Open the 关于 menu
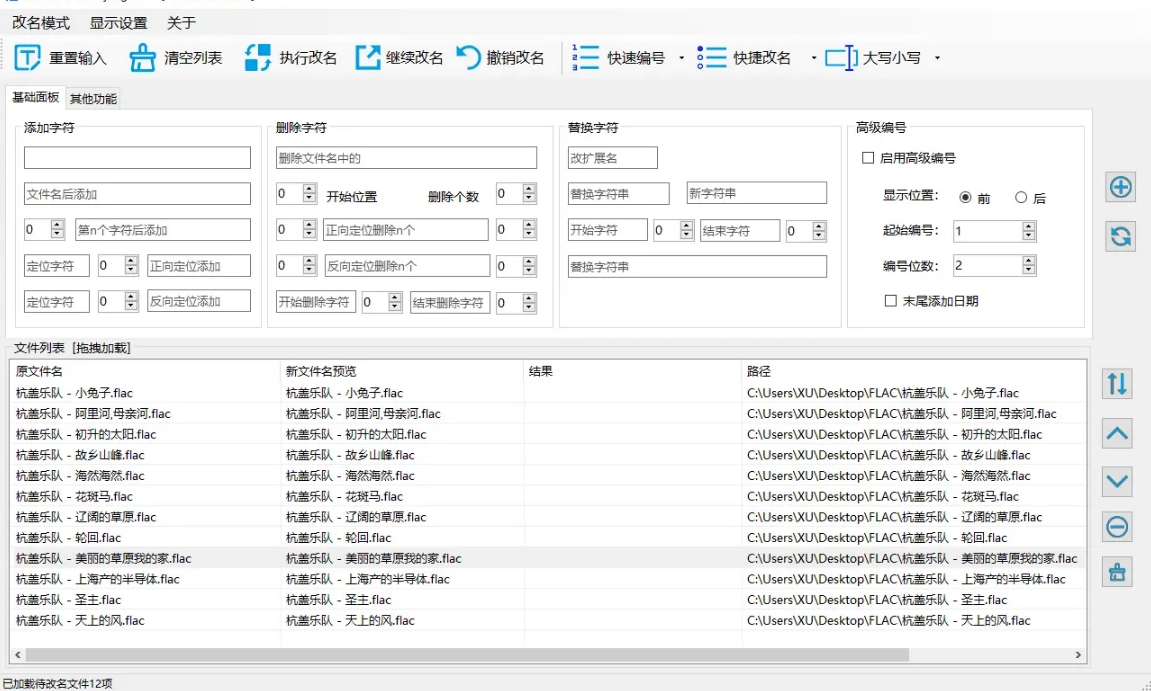This screenshot has width=1151, height=691. [181, 23]
